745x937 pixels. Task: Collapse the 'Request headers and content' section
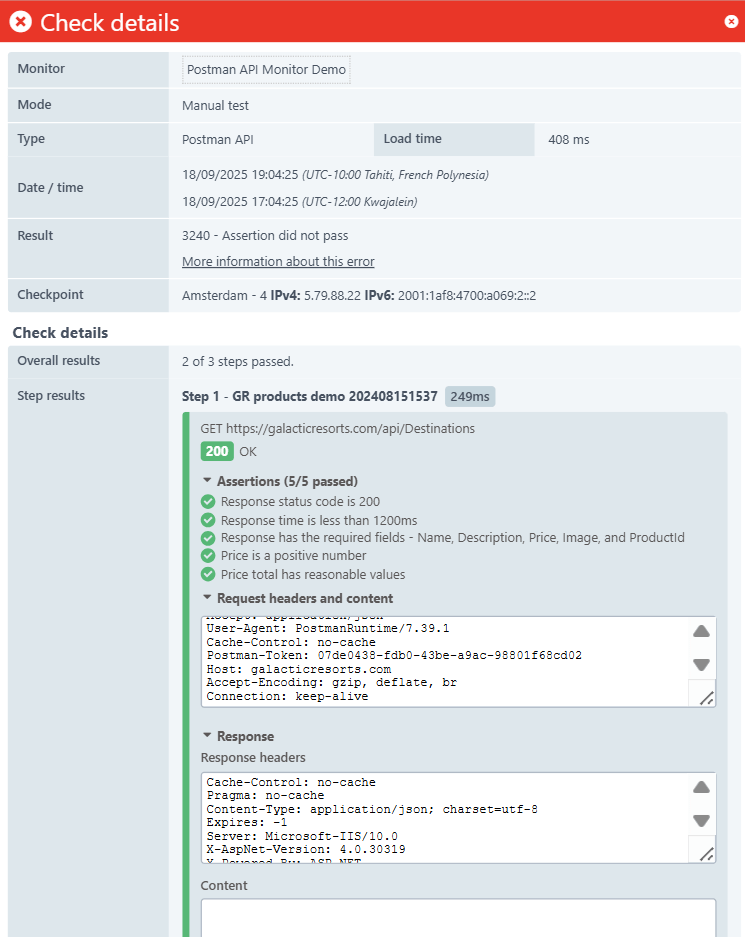206,597
